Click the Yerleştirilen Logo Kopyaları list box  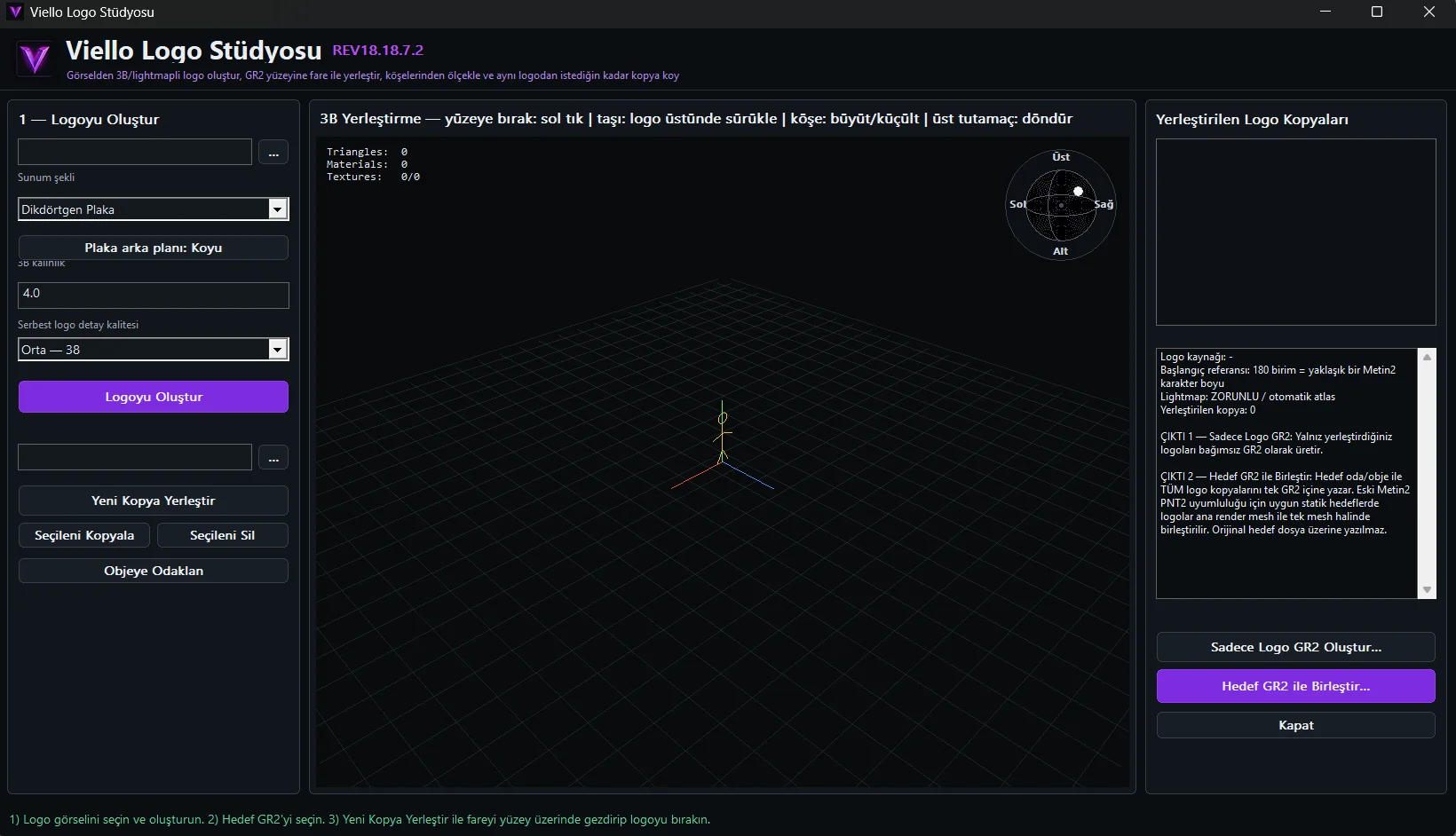pyautogui.click(x=1296, y=233)
